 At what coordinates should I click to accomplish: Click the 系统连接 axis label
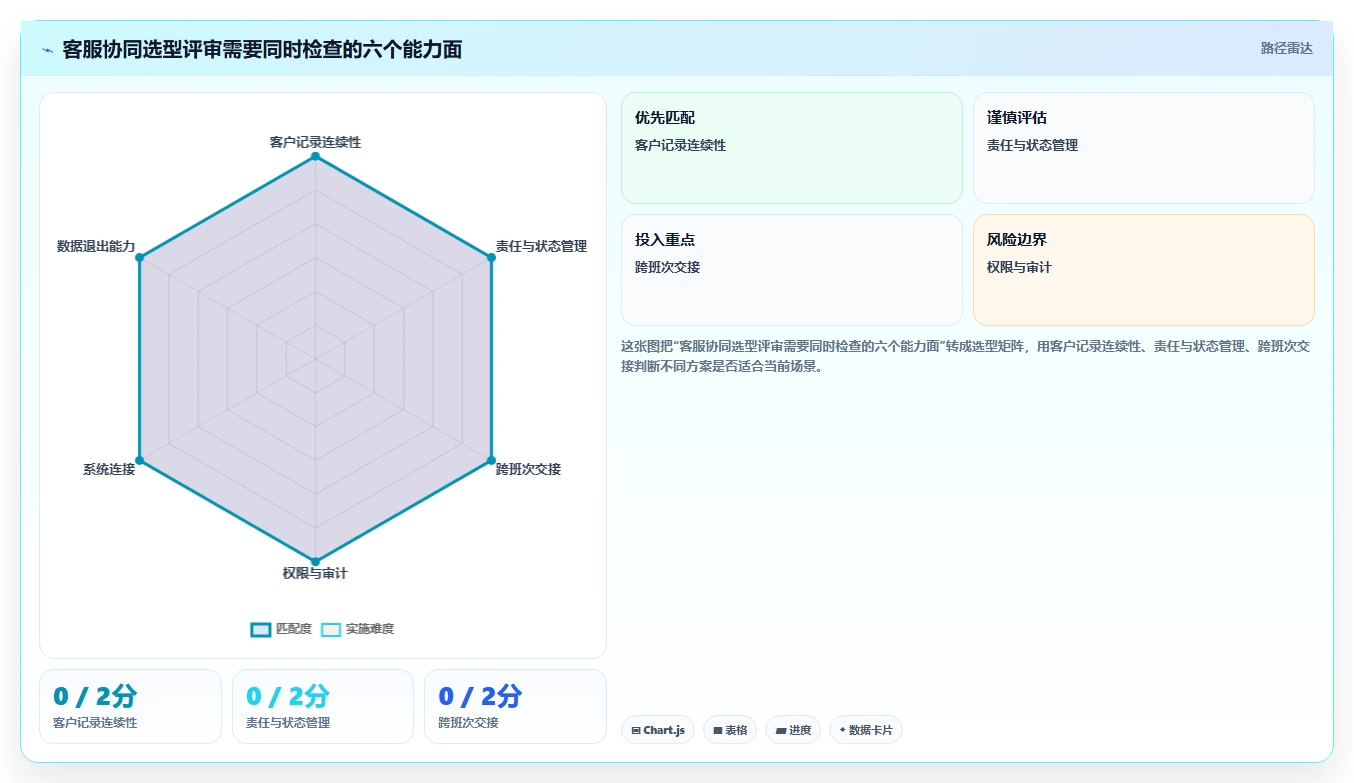click(x=109, y=469)
